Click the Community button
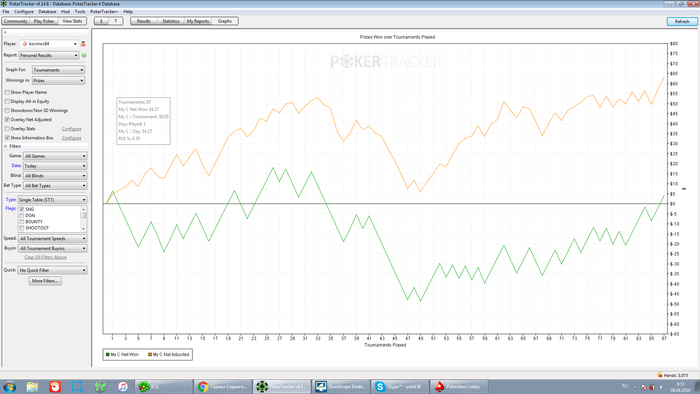The height and width of the screenshot is (394, 700). [x=16, y=21]
